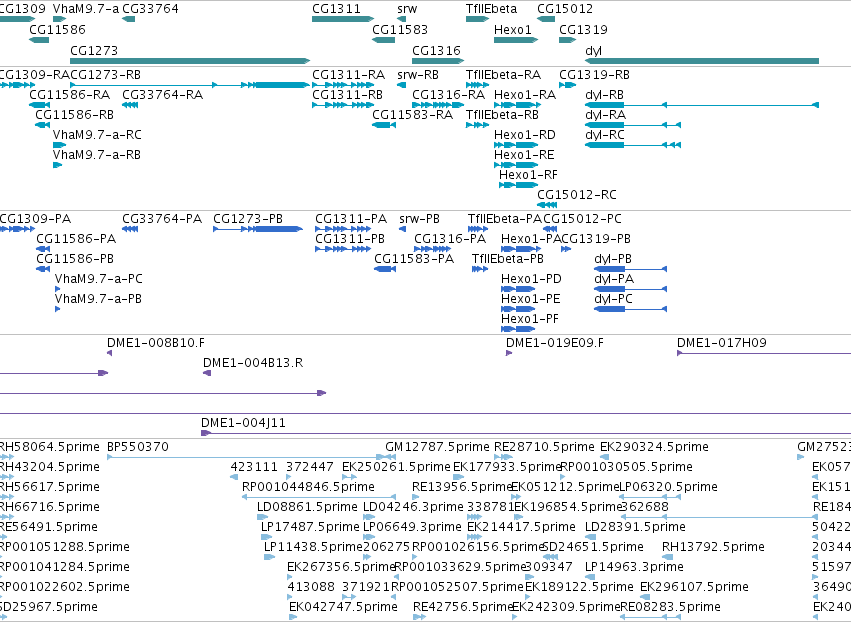The height and width of the screenshot is (622, 851).
Task: Select transcript CG1319-RB
Action: [568, 85]
